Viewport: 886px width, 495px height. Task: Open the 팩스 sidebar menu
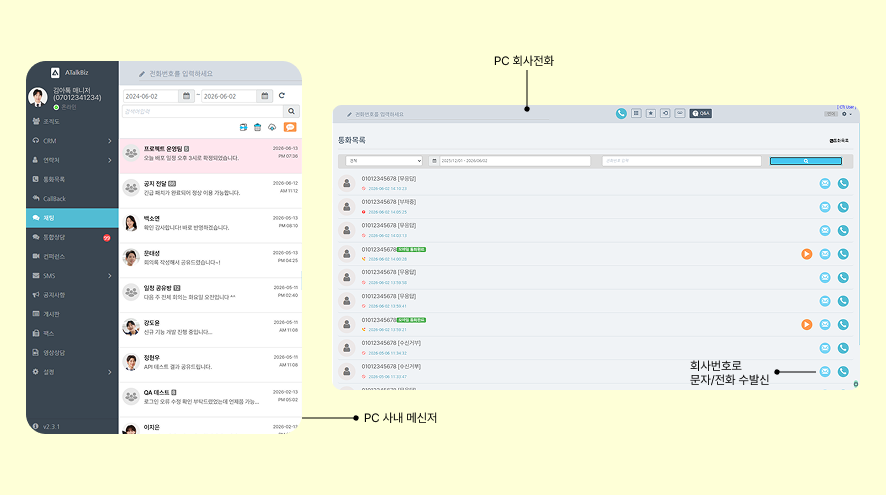click(72, 333)
